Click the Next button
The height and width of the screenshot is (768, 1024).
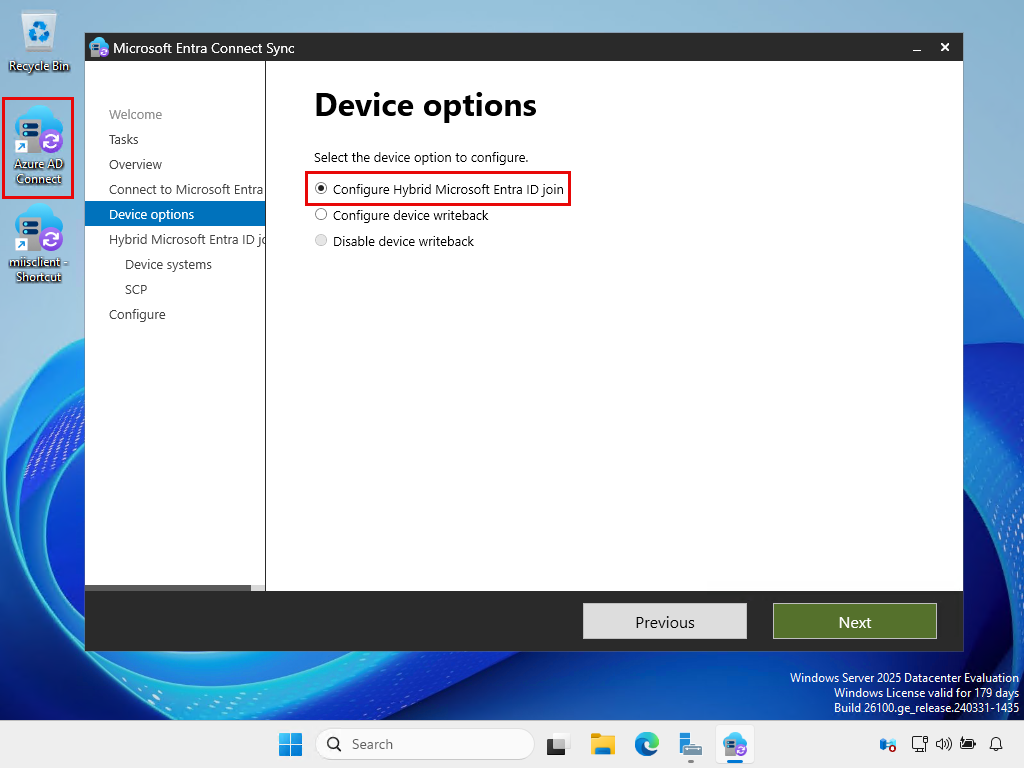[x=854, y=622]
